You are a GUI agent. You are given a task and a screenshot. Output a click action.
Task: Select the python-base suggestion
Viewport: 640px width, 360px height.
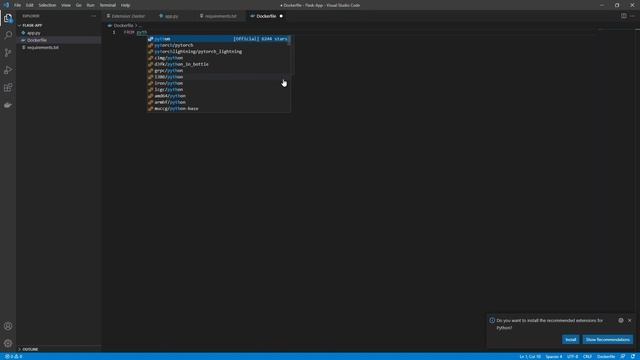(x=218, y=109)
